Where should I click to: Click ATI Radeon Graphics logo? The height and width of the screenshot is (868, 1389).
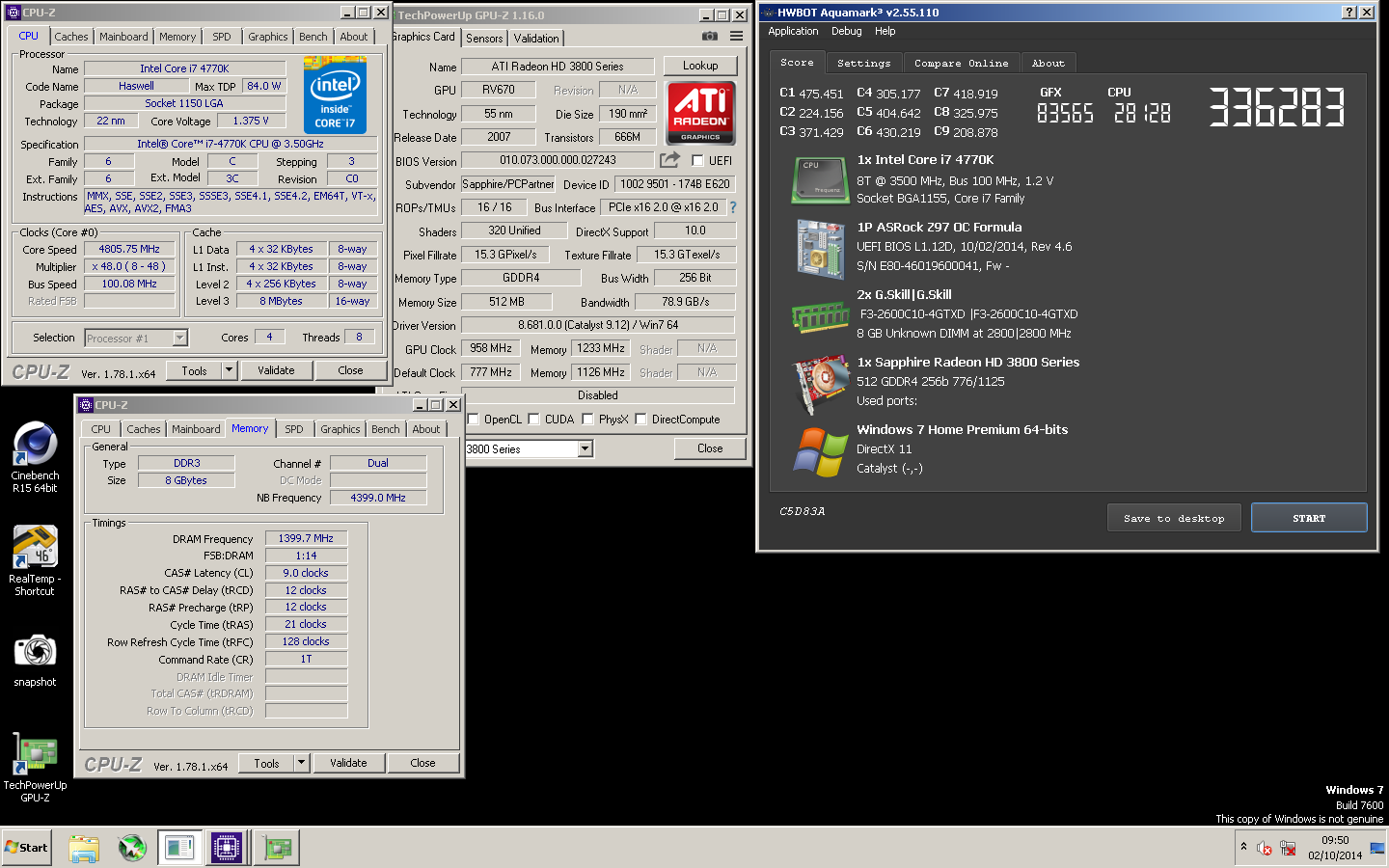(701, 113)
